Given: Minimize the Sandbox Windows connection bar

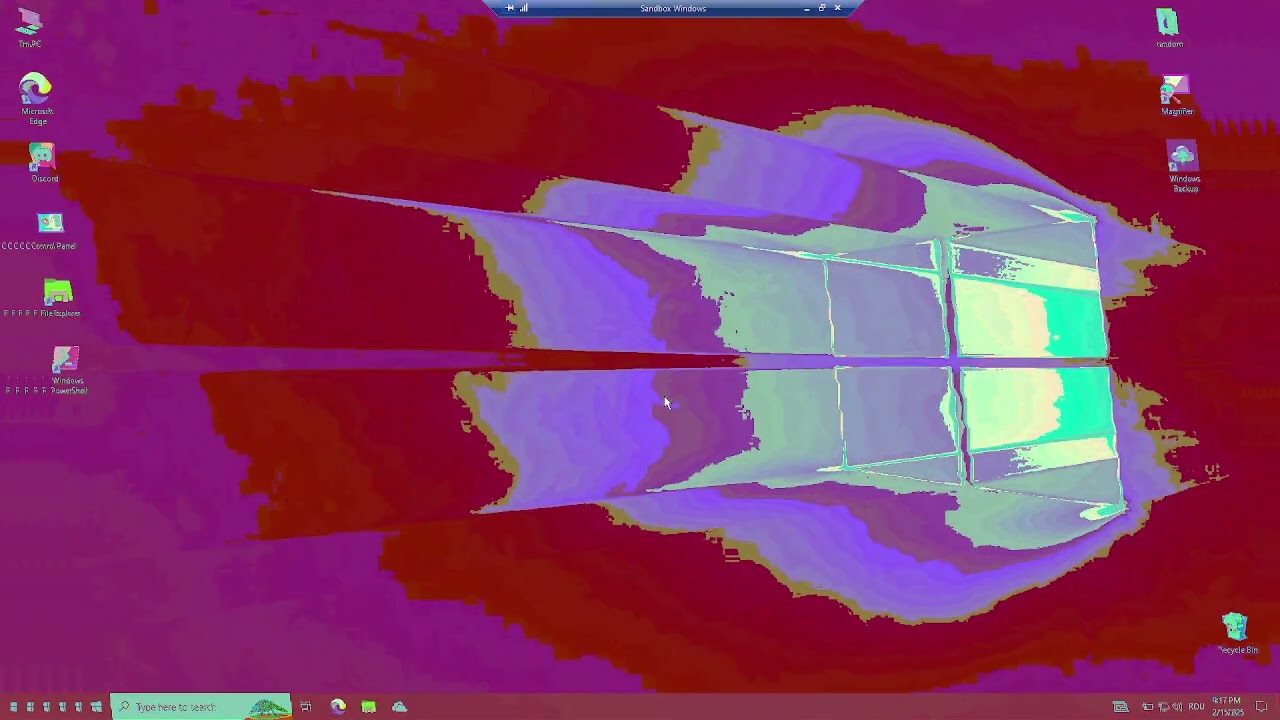Looking at the screenshot, I should click(x=807, y=8).
